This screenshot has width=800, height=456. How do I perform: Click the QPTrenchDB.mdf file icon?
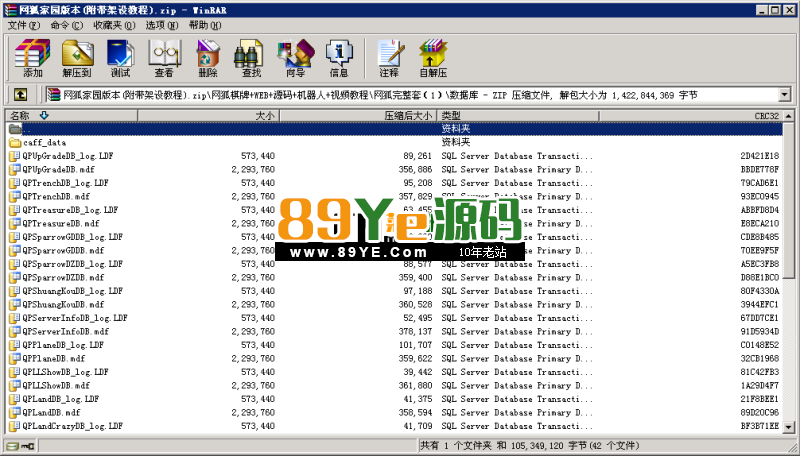(15, 196)
